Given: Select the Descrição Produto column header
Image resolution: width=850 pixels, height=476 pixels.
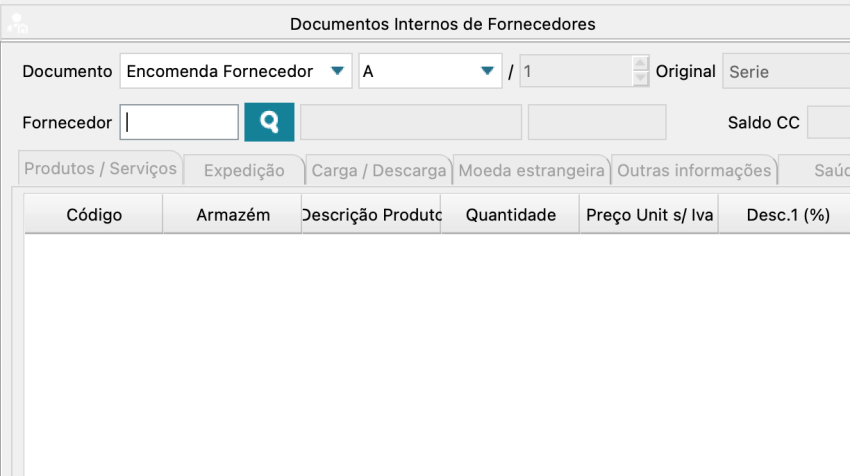Looking at the screenshot, I should point(371,215).
